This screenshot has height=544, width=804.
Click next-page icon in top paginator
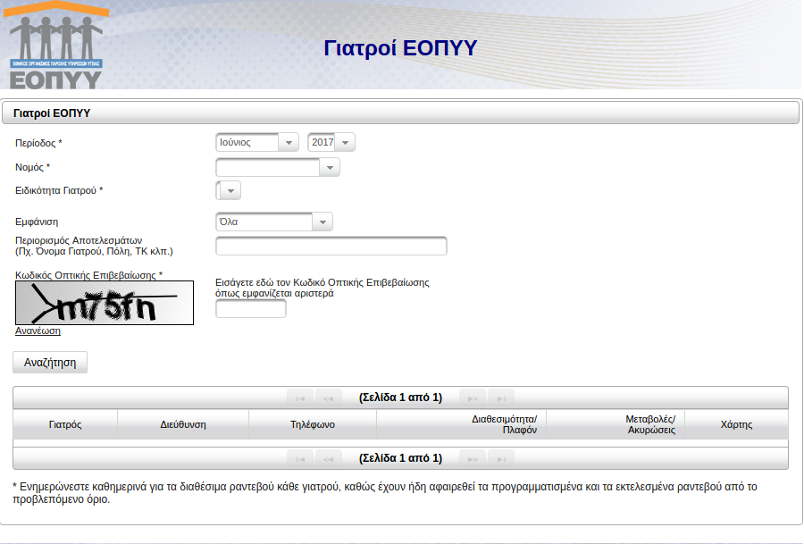pyautogui.click(x=473, y=397)
